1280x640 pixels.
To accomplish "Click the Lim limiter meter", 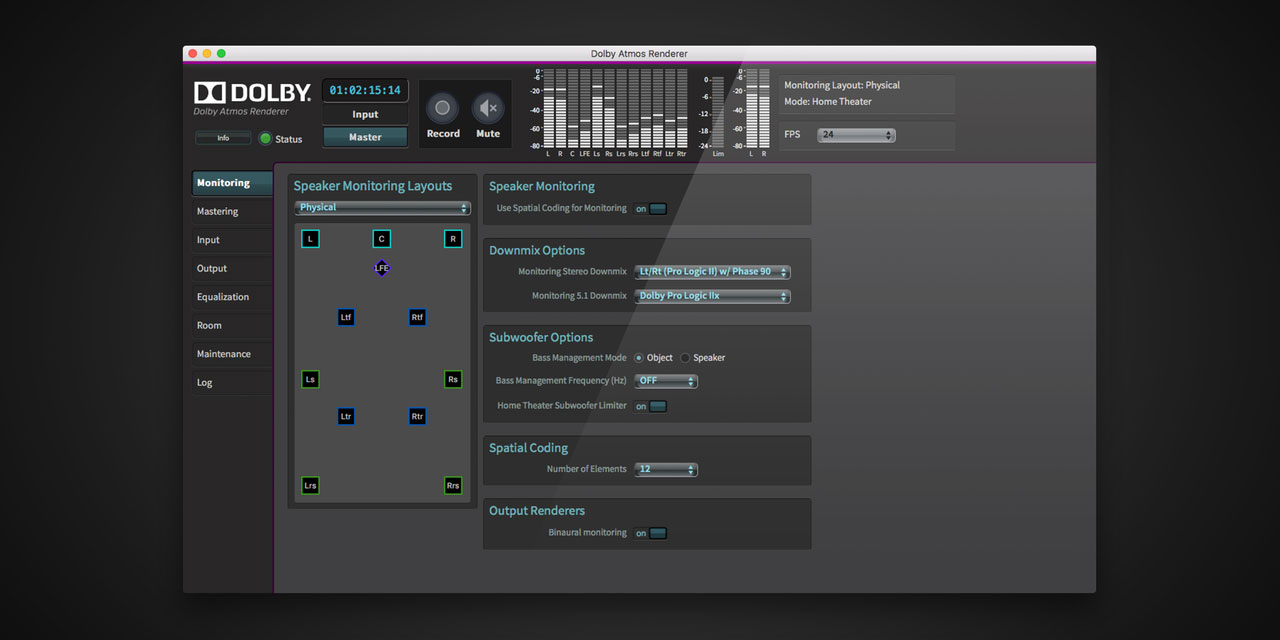I will click(x=717, y=114).
